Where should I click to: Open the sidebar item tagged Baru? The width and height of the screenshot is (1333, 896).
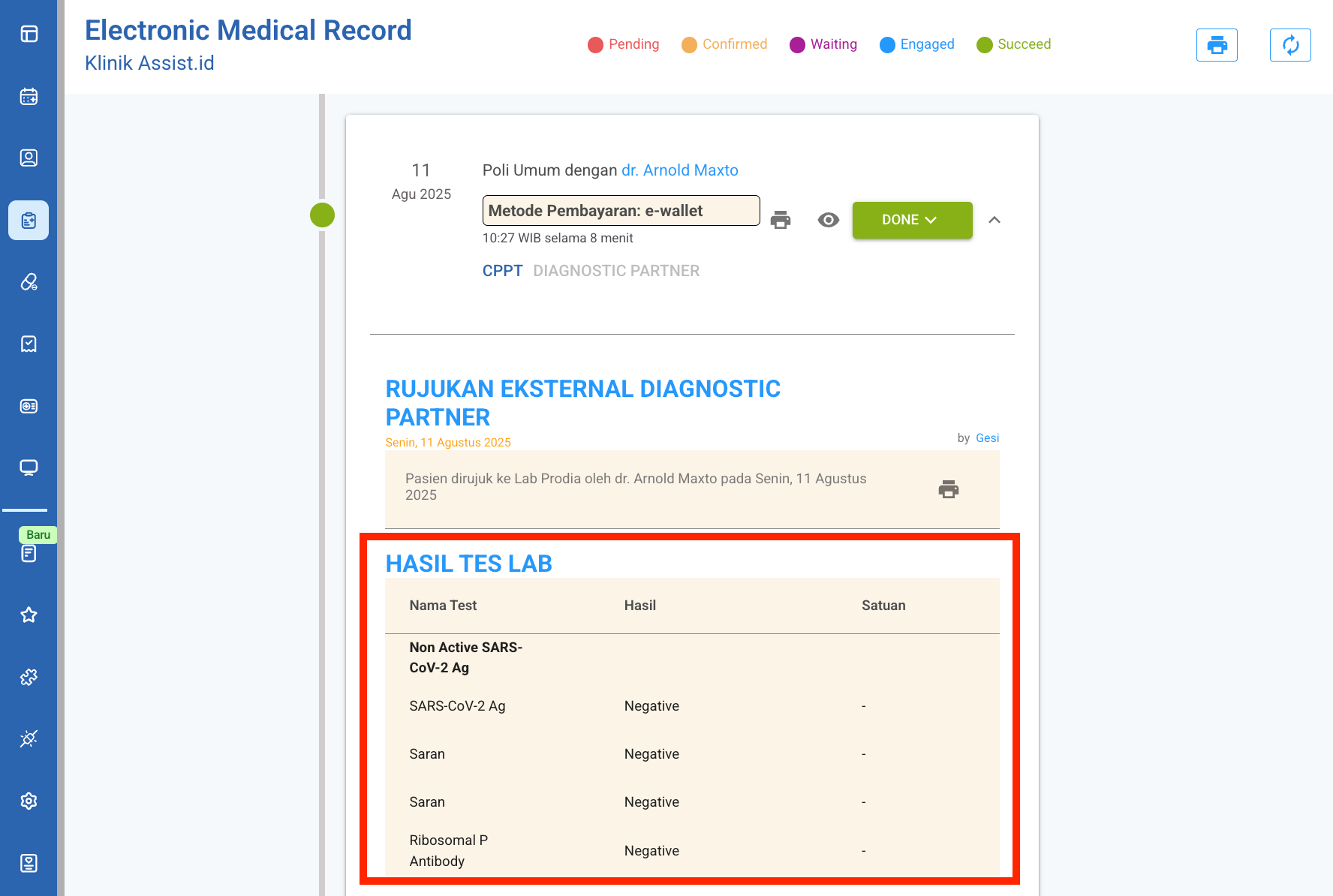tap(29, 553)
